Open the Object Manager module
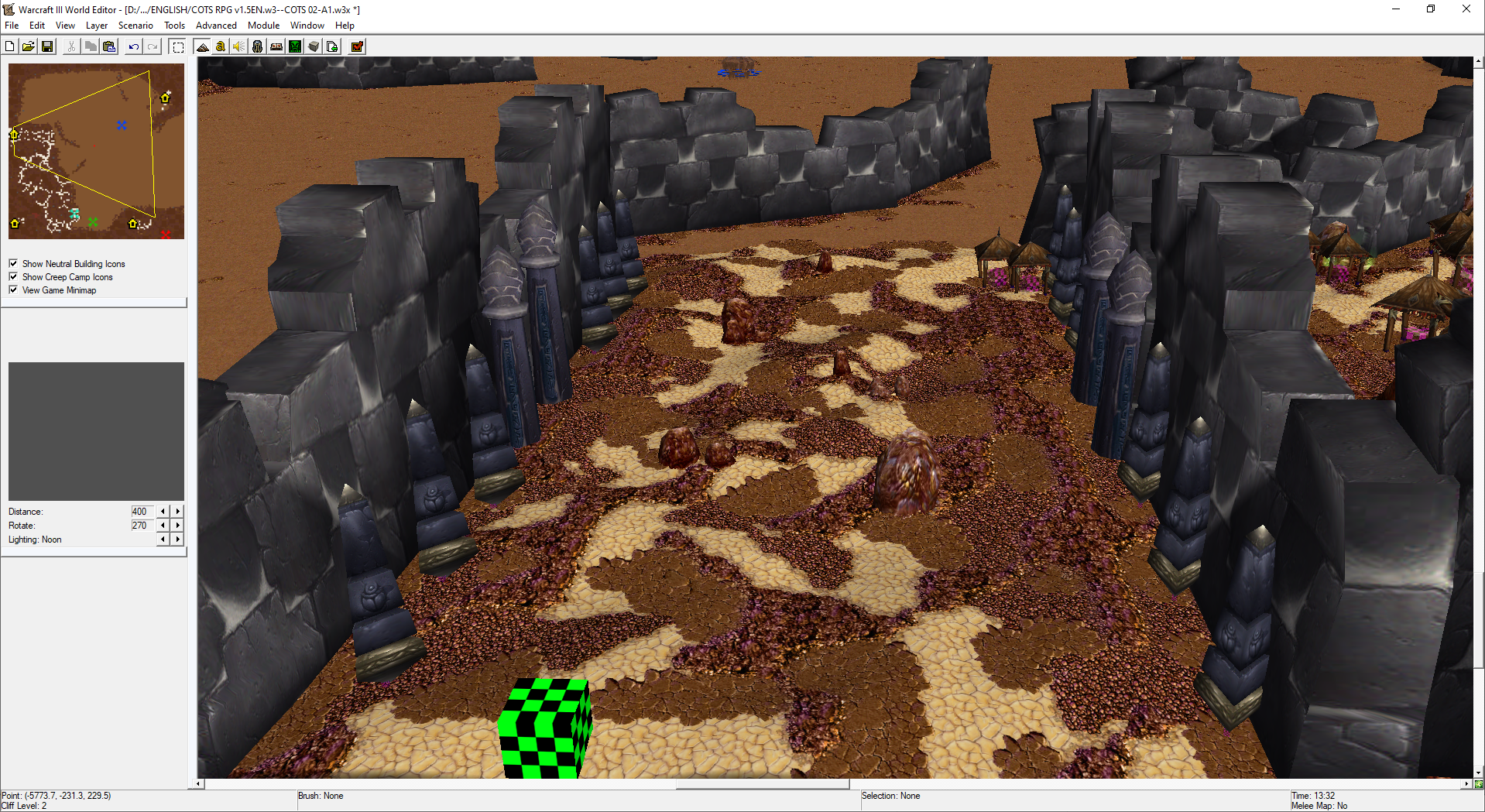 coord(314,46)
